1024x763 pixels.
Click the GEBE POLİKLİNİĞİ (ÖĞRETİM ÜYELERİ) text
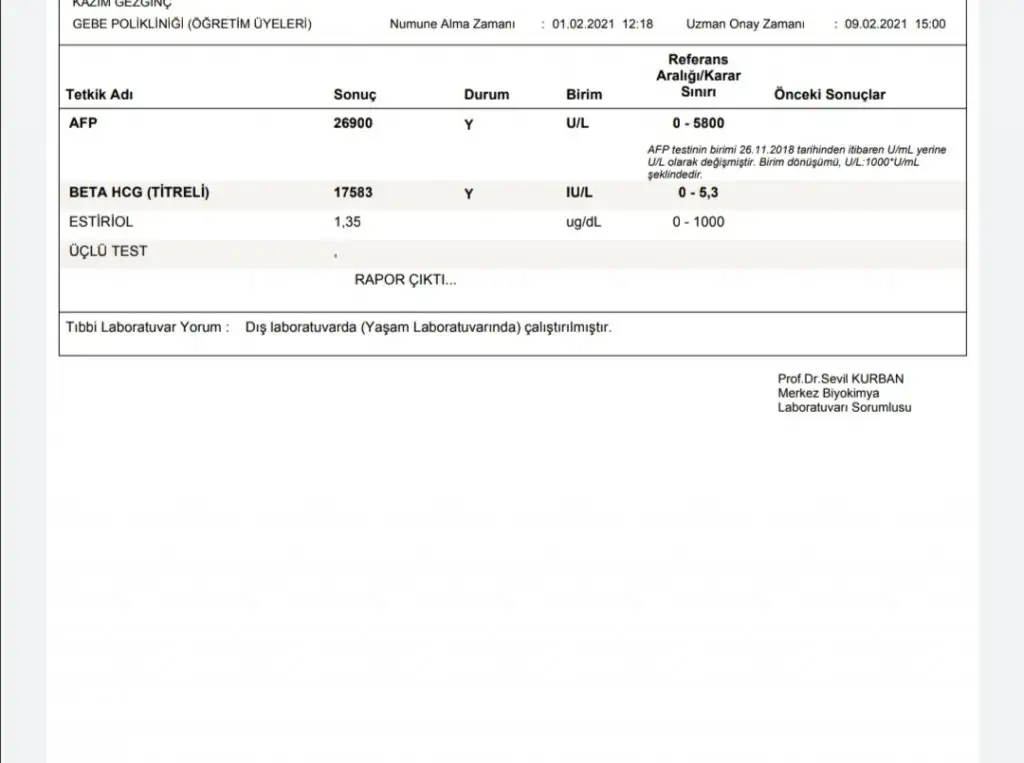coord(192,24)
